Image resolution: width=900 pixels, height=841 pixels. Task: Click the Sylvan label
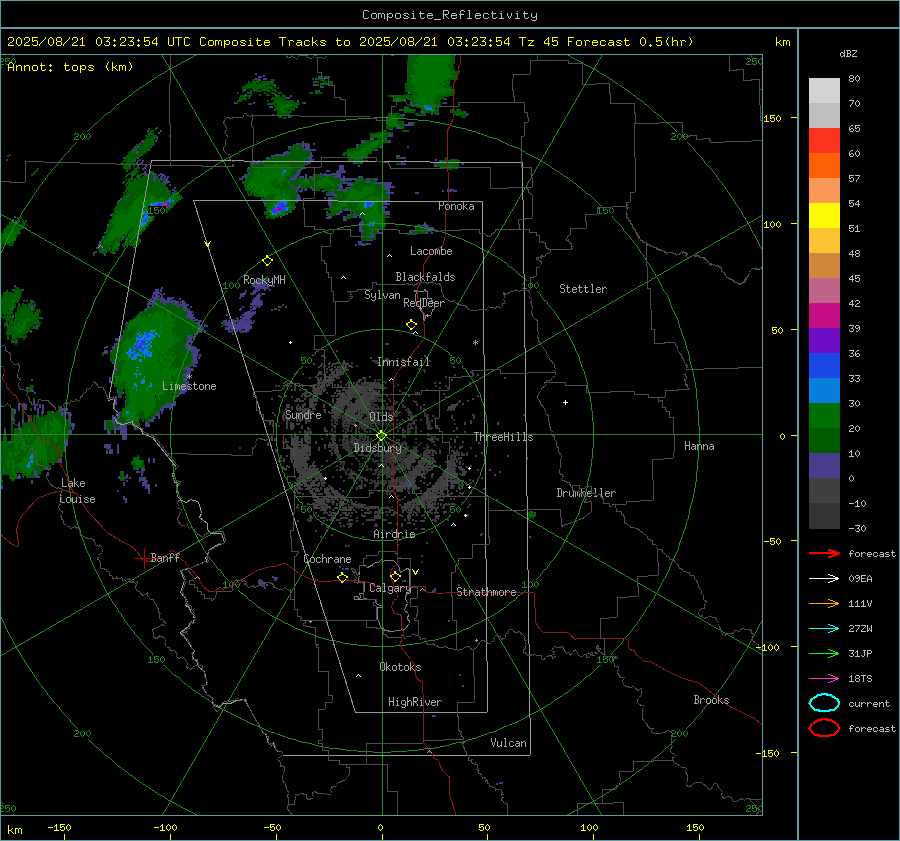(x=382, y=295)
